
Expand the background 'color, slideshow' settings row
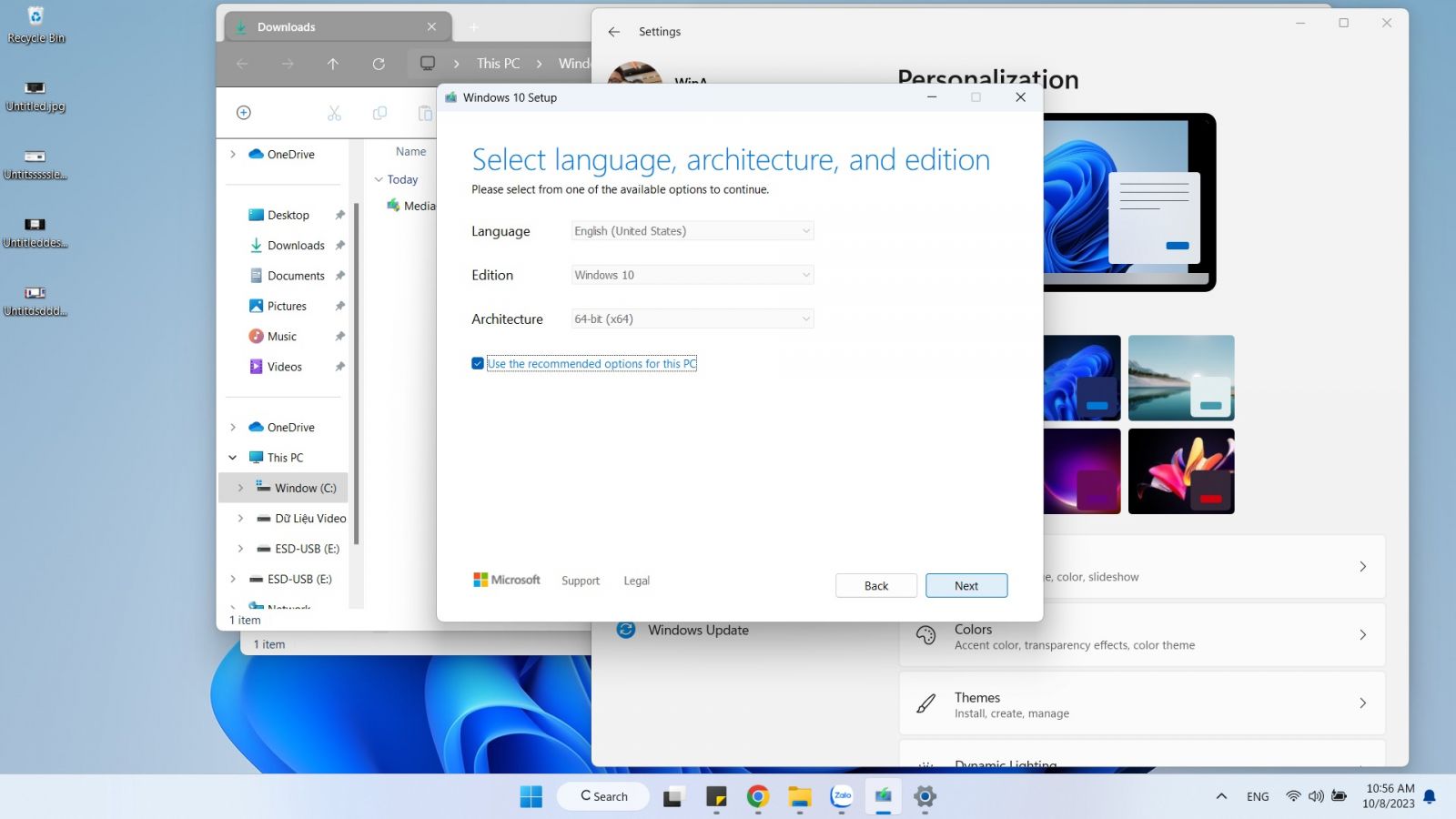coord(1362,567)
